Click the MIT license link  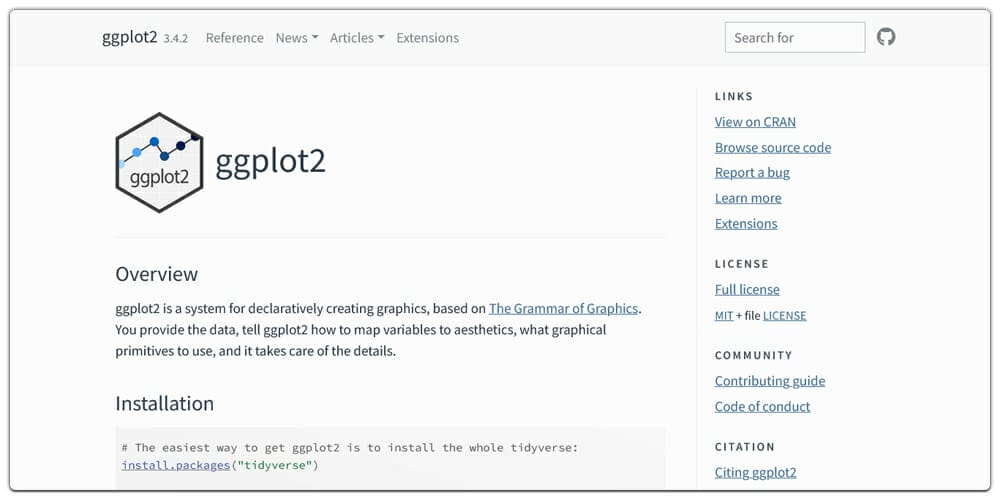coord(724,316)
